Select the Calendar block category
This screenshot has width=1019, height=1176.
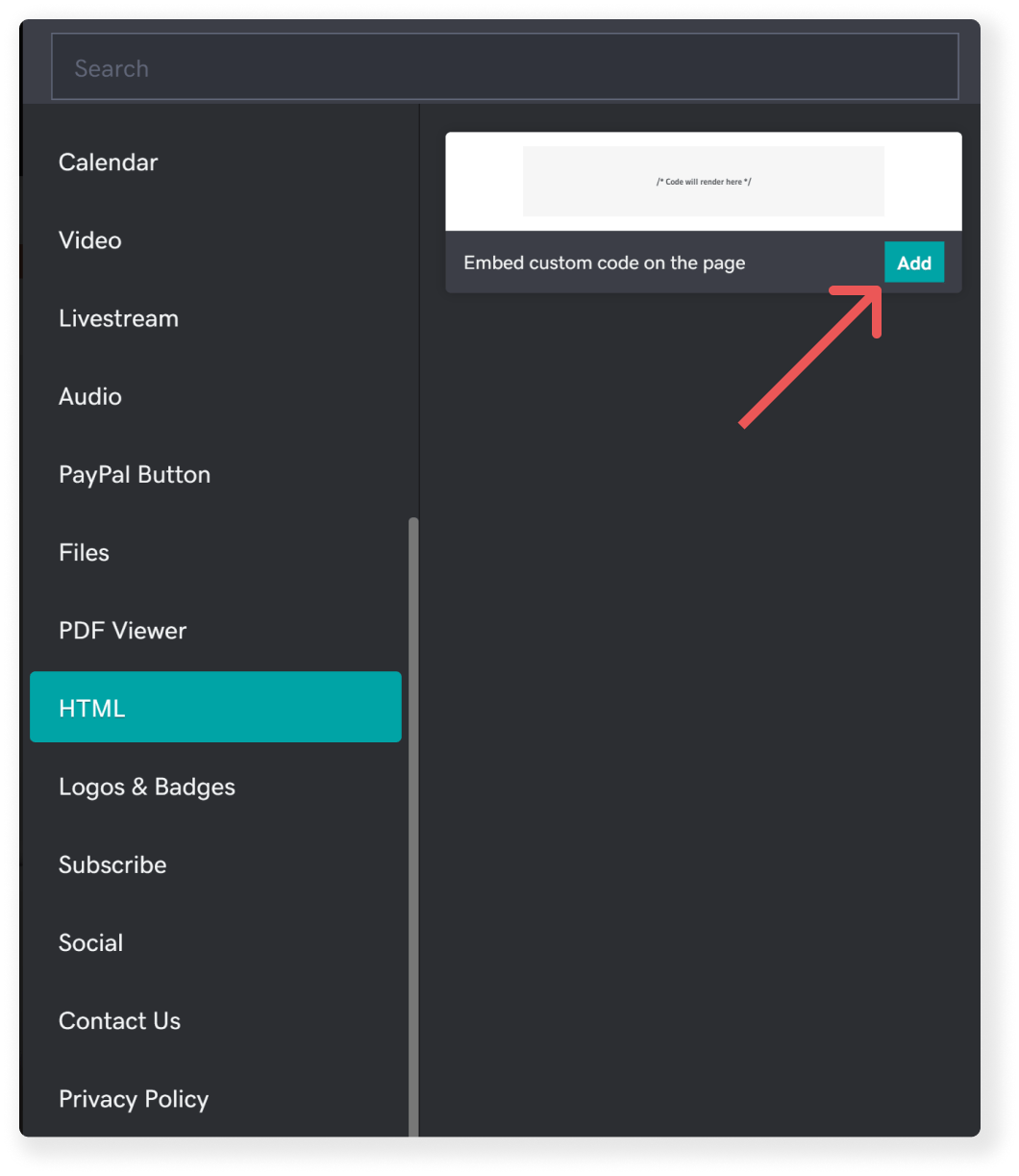[x=108, y=162]
